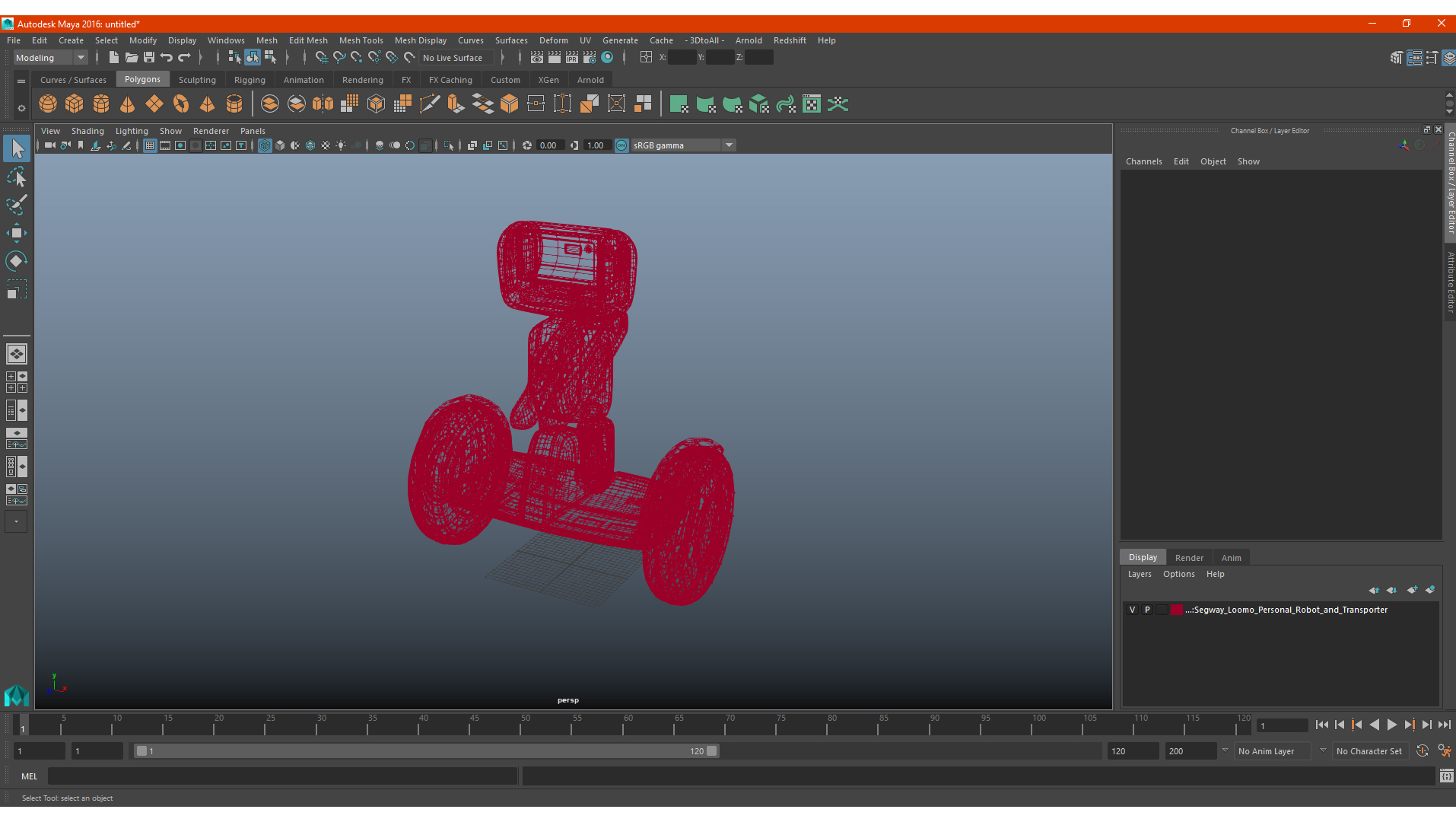The width and height of the screenshot is (1456, 822).
Task: Play the animation forwards
Action: pos(1392,725)
